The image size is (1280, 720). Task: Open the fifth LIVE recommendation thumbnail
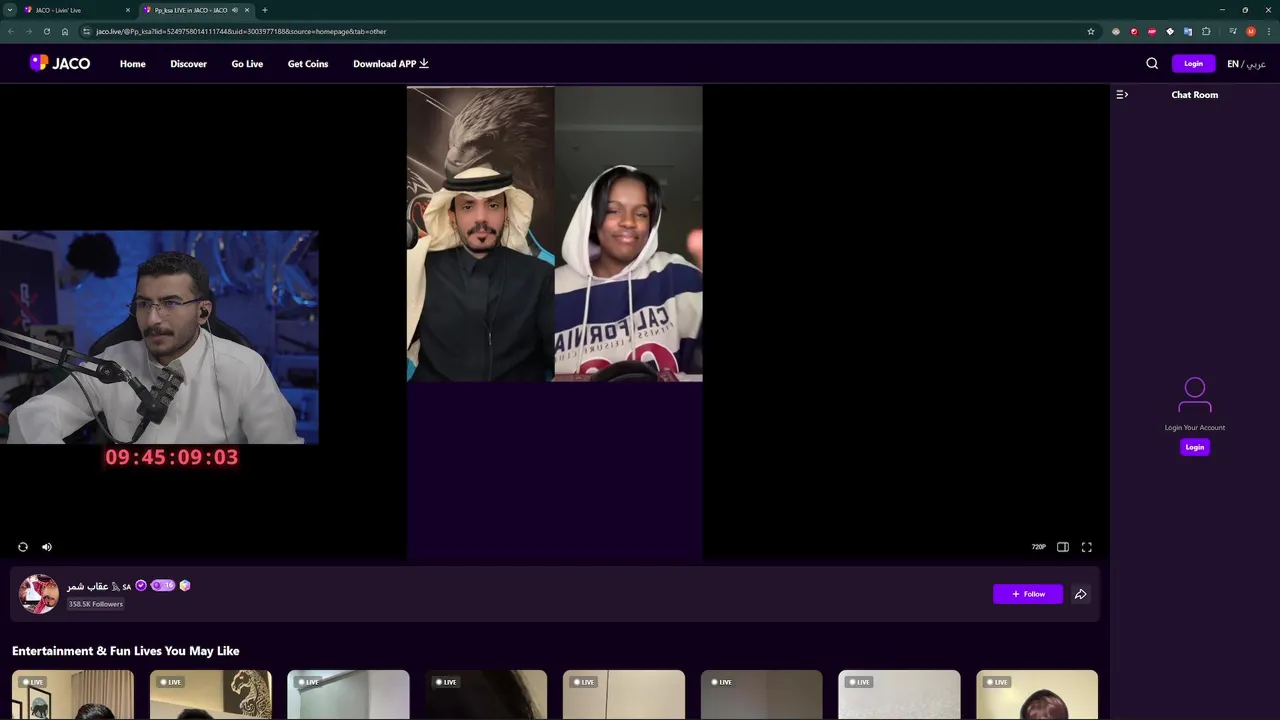pos(624,695)
